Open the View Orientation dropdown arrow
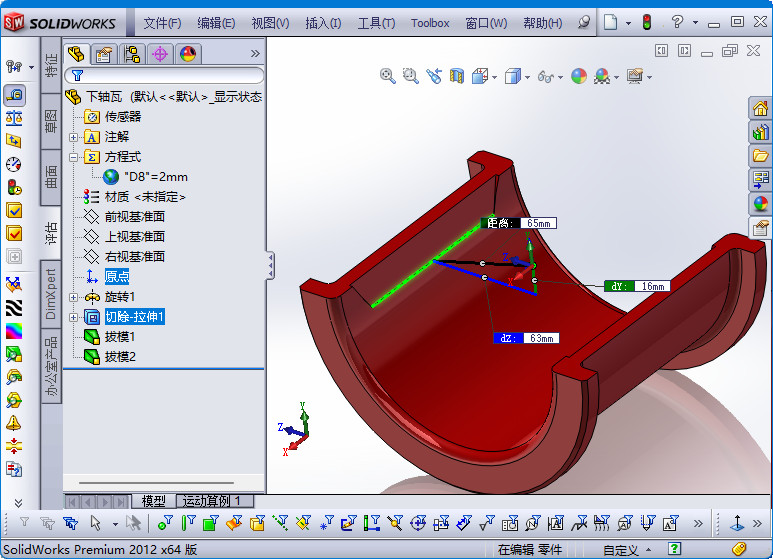773x559 pixels. (494, 77)
